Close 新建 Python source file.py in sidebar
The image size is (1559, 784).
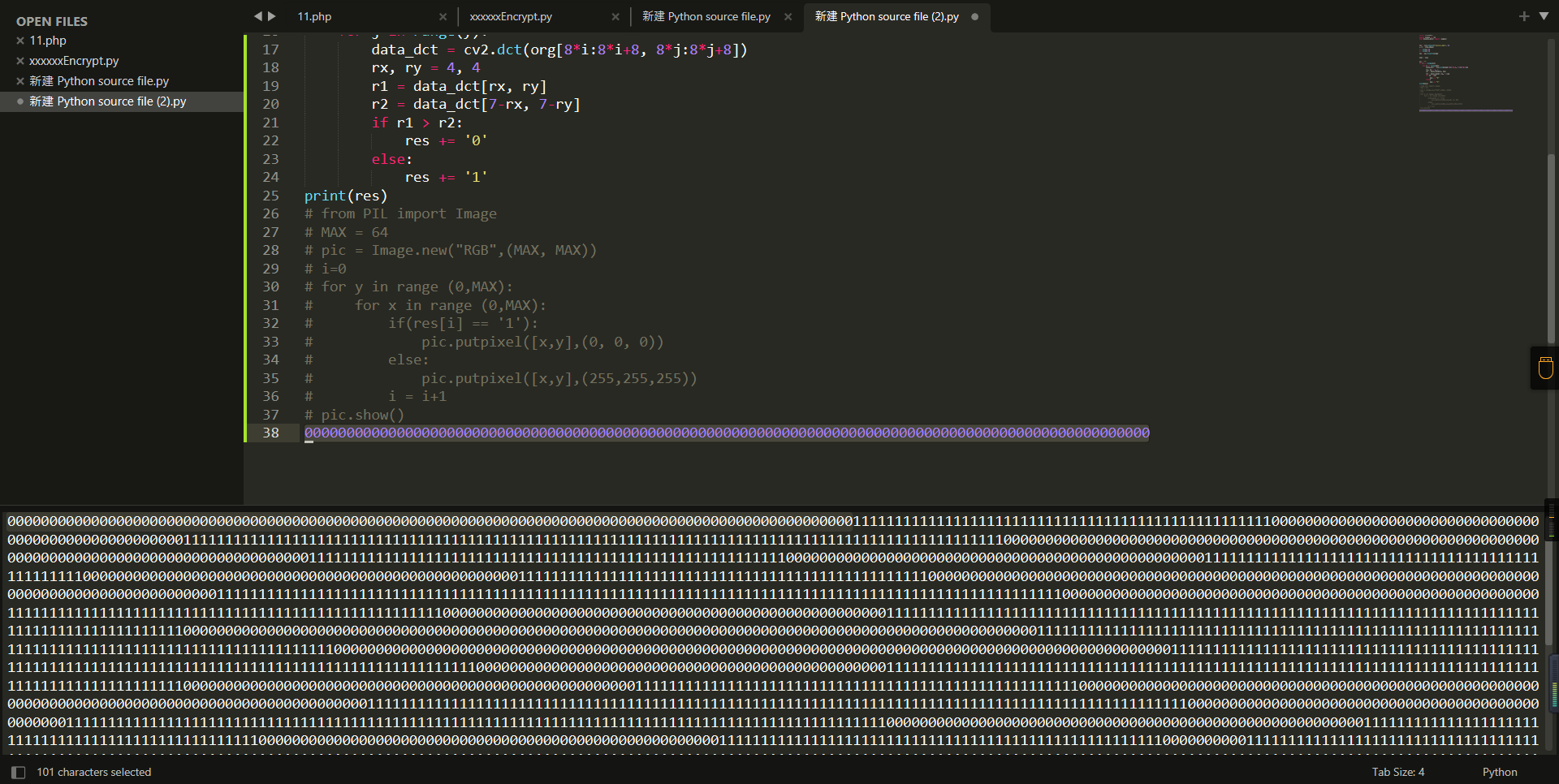20,81
